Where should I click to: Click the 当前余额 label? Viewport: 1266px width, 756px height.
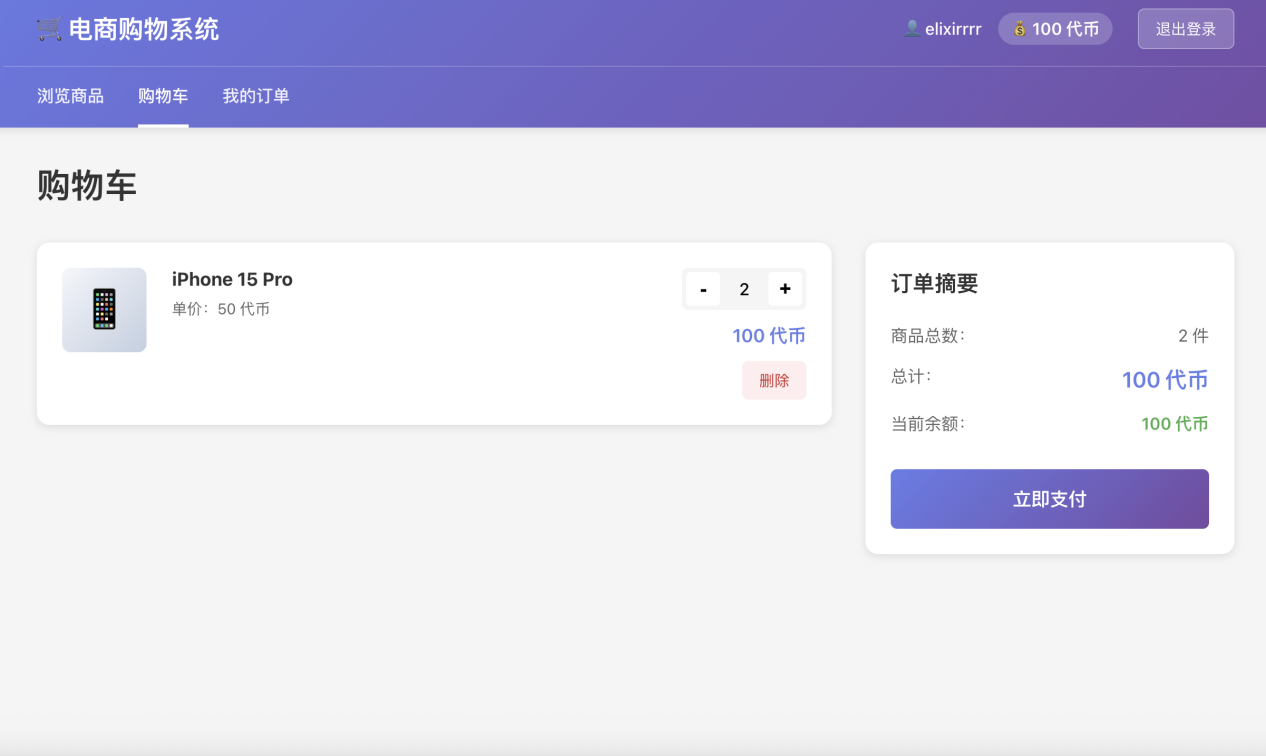point(928,424)
